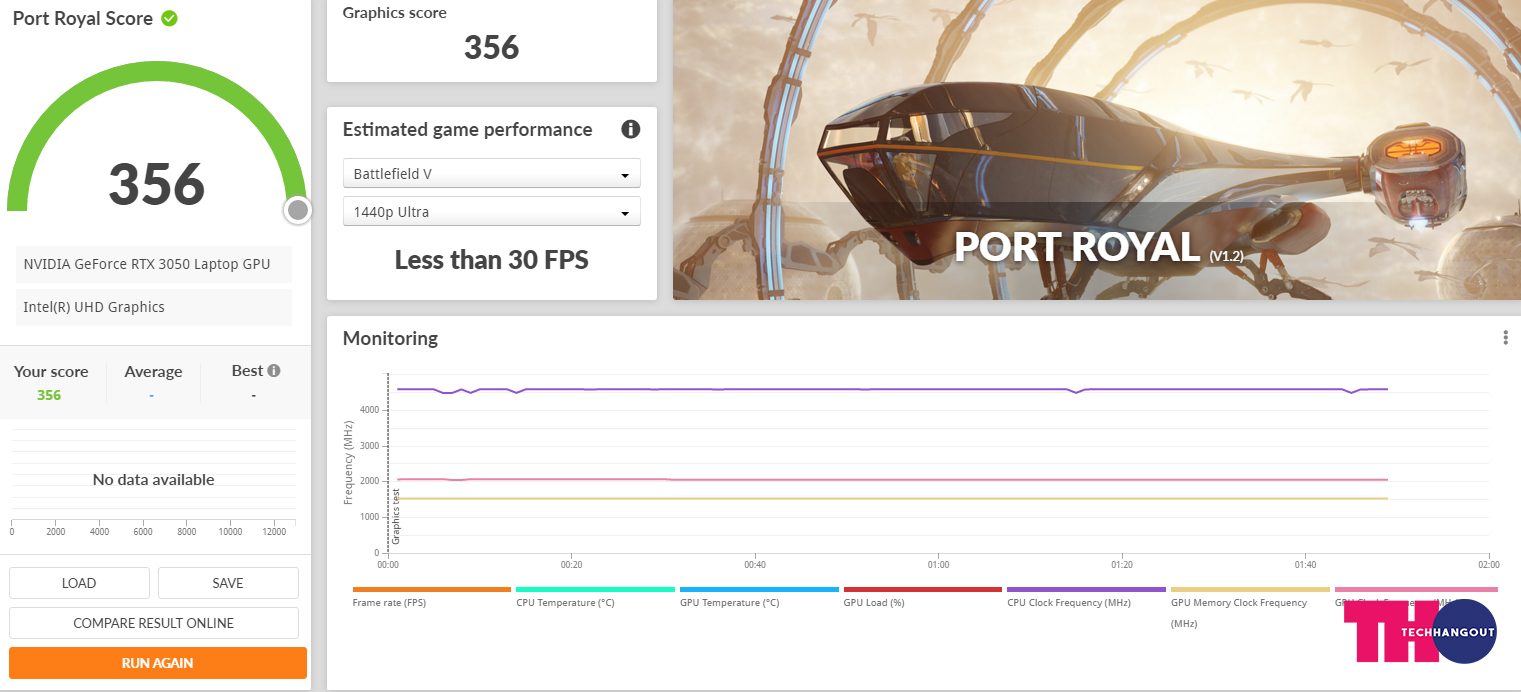Click the gray knob on the score gauge
This screenshot has width=1521, height=692.
(x=297, y=210)
